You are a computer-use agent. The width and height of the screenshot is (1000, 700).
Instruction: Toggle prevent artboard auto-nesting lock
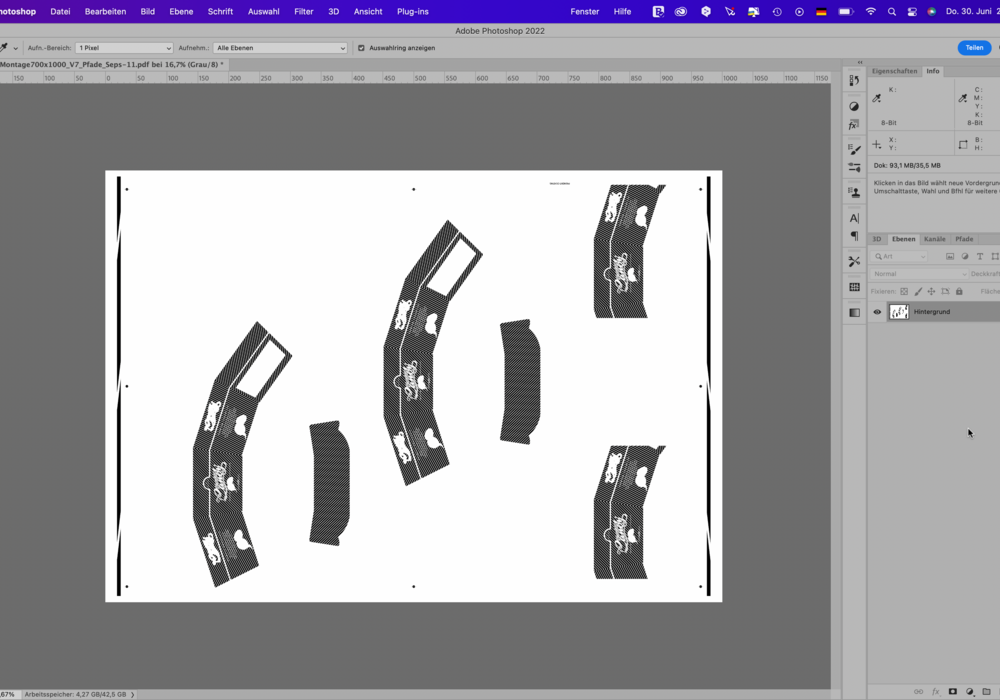click(x=945, y=291)
